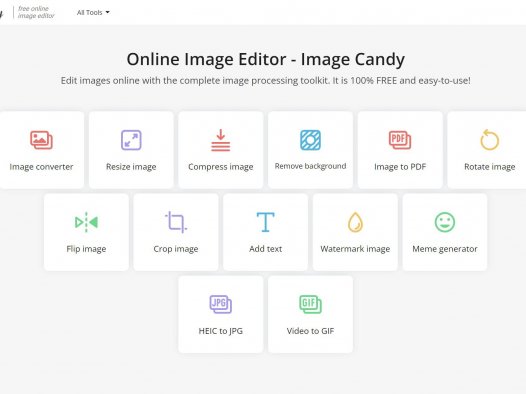Viewport: 526px width, 394px height.
Task: Click the Online Image Editor heading
Action: pyautogui.click(x=265, y=59)
